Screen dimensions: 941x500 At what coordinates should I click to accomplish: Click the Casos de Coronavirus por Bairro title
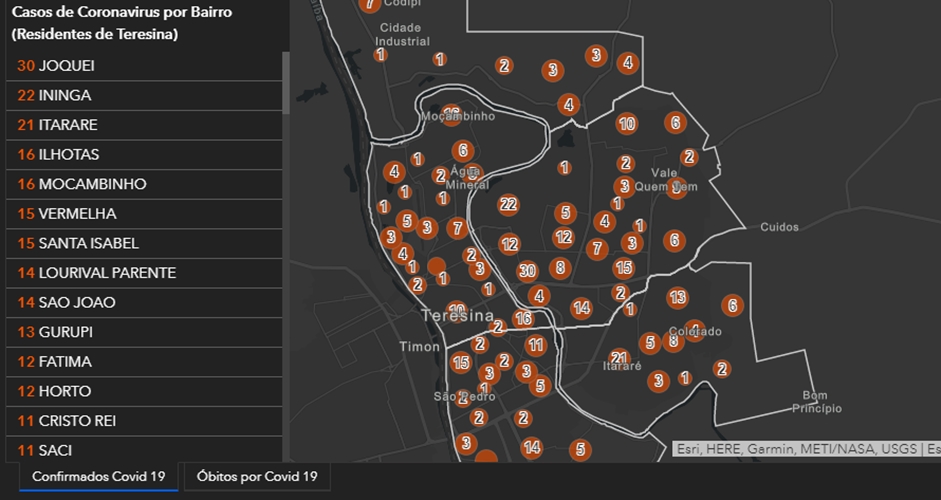coord(122,23)
